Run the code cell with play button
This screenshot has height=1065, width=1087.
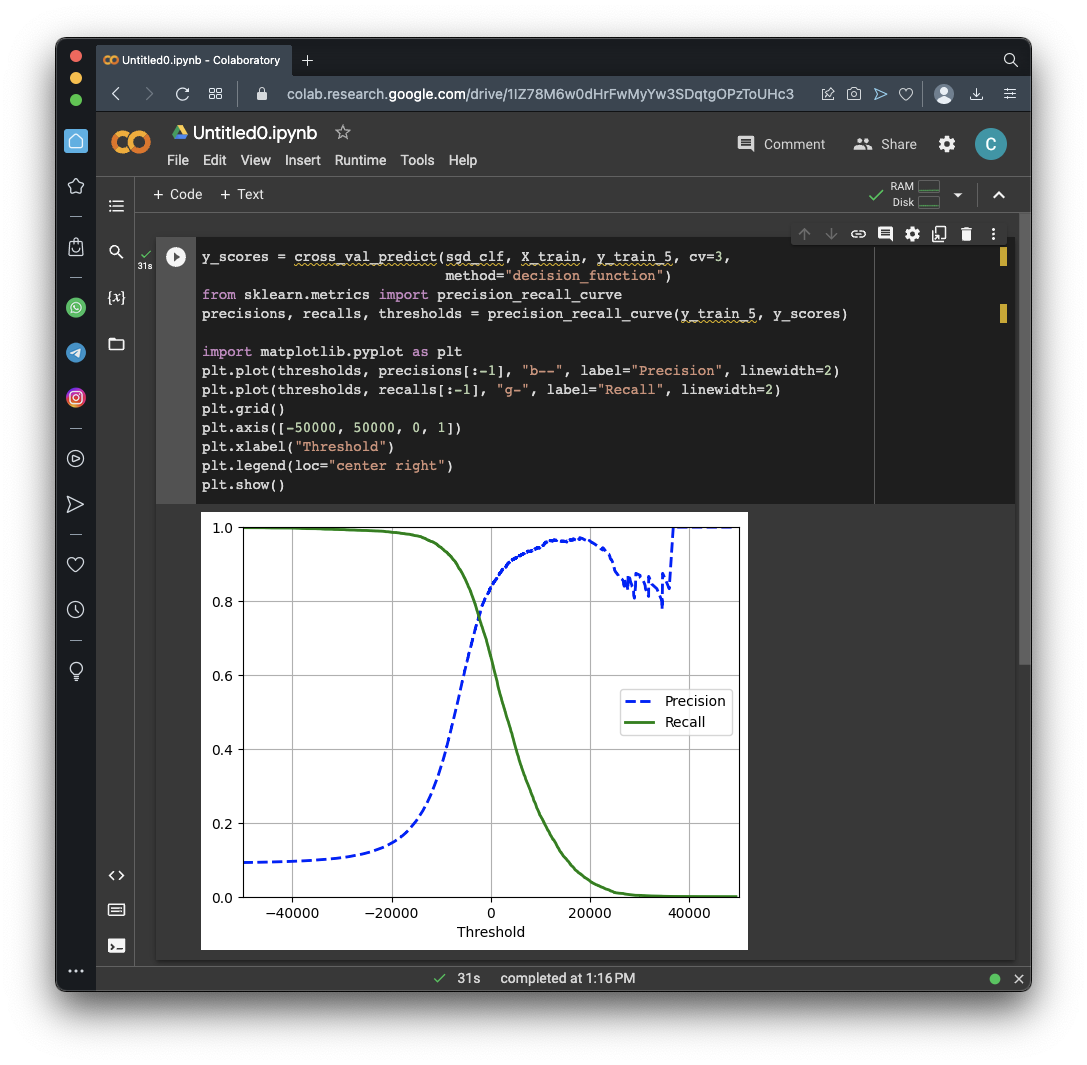(x=176, y=257)
